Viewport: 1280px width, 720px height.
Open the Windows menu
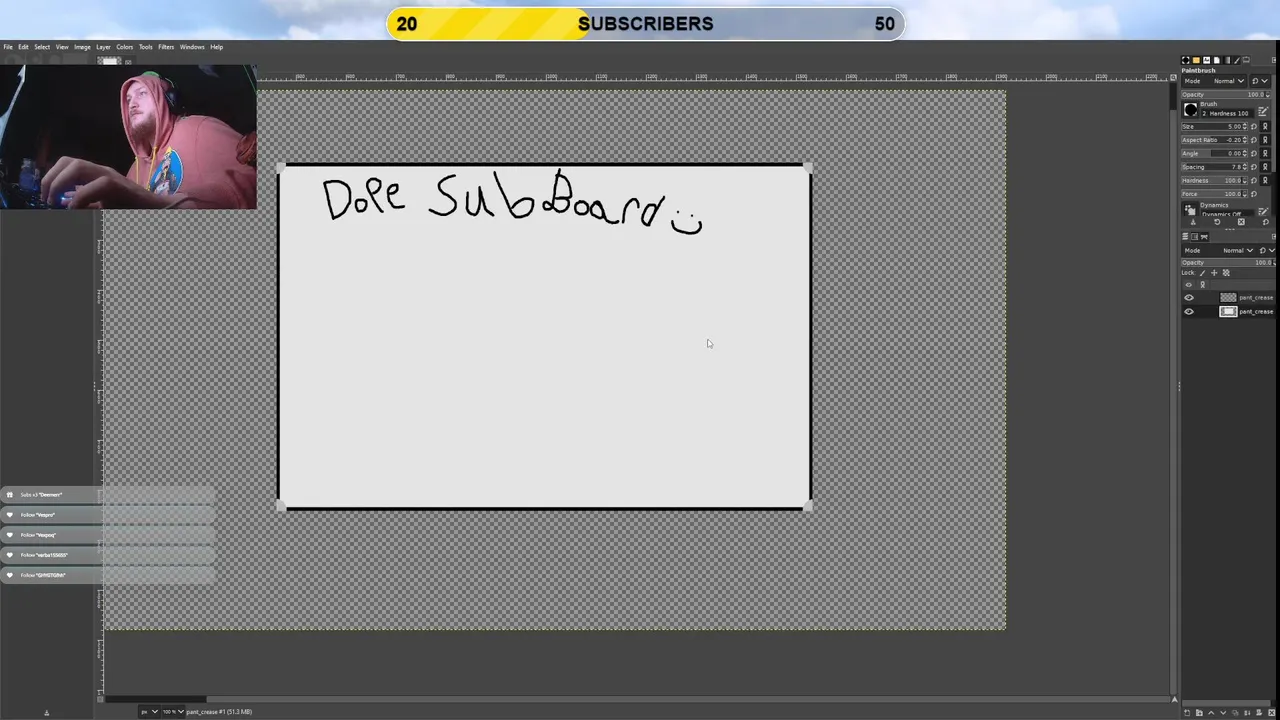point(192,47)
